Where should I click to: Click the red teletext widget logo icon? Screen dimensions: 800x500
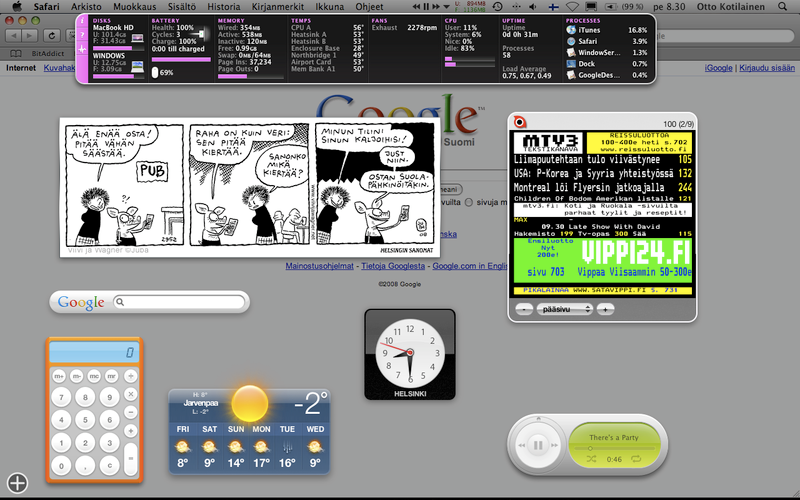point(519,122)
